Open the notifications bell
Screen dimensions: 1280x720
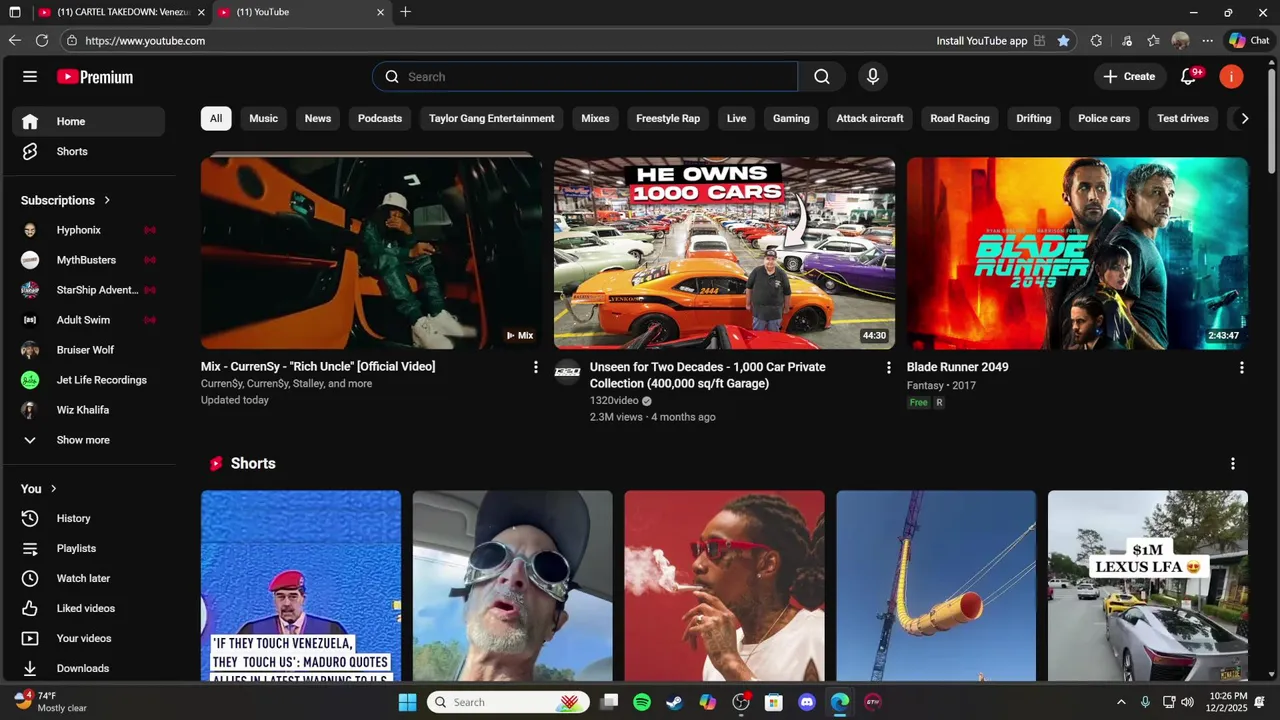[1189, 77]
